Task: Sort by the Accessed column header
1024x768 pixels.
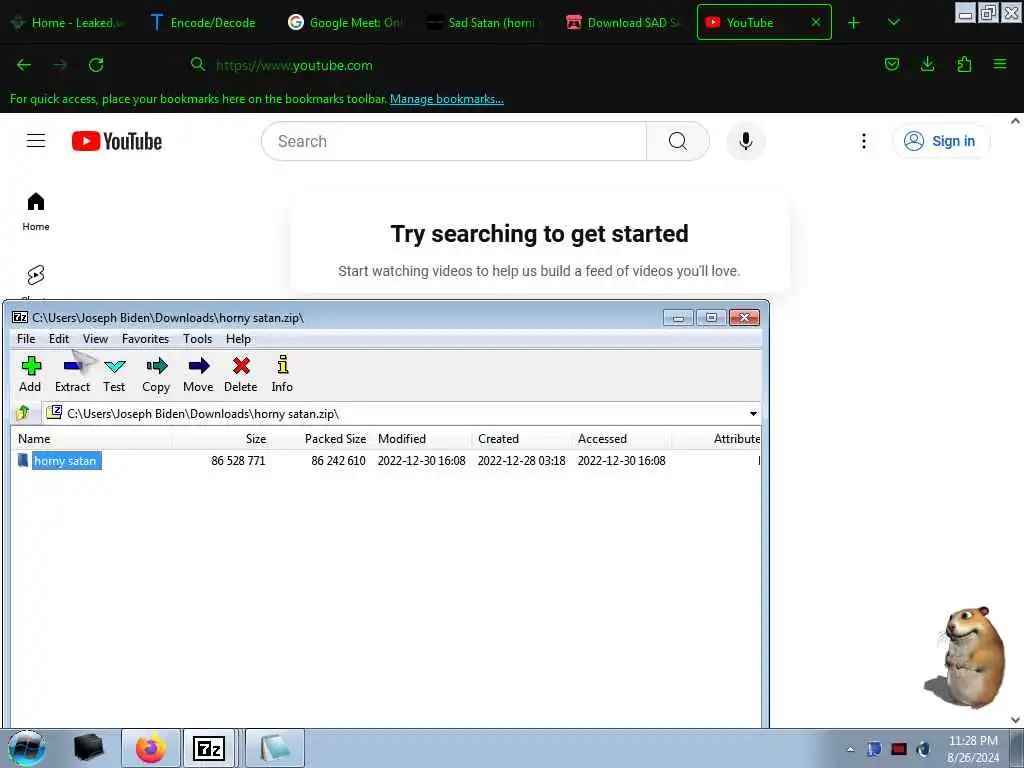Action: (621, 439)
